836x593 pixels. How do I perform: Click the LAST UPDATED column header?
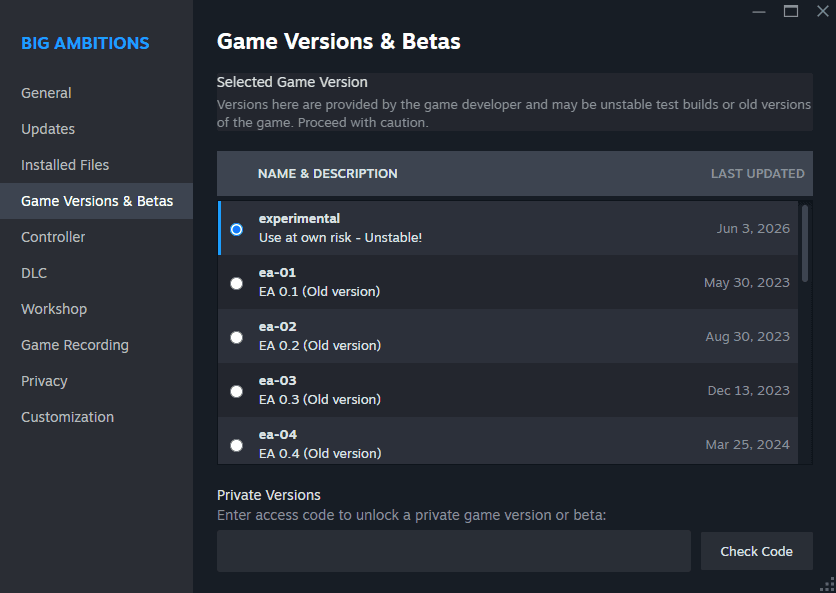(x=758, y=173)
